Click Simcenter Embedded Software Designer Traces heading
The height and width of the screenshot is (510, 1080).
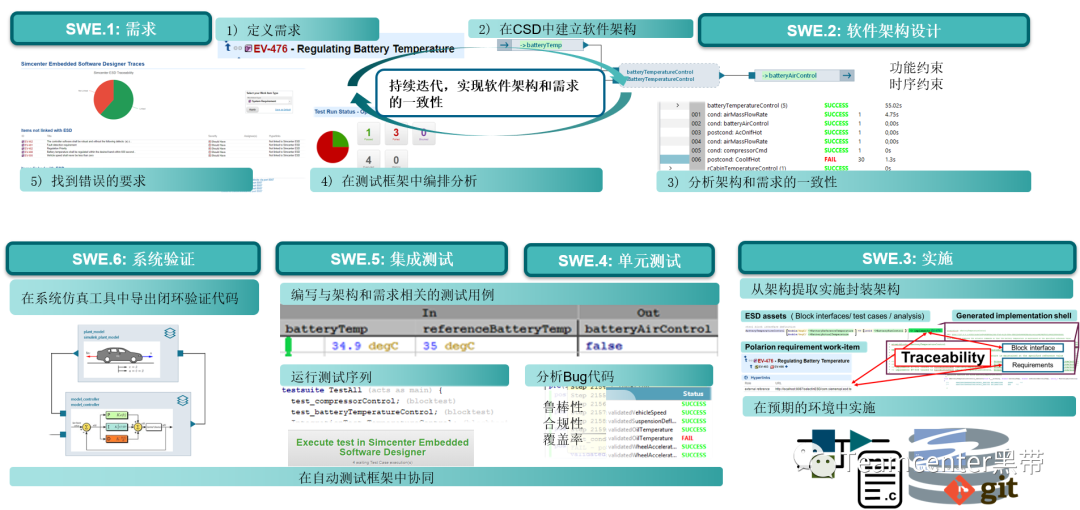tap(83, 63)
